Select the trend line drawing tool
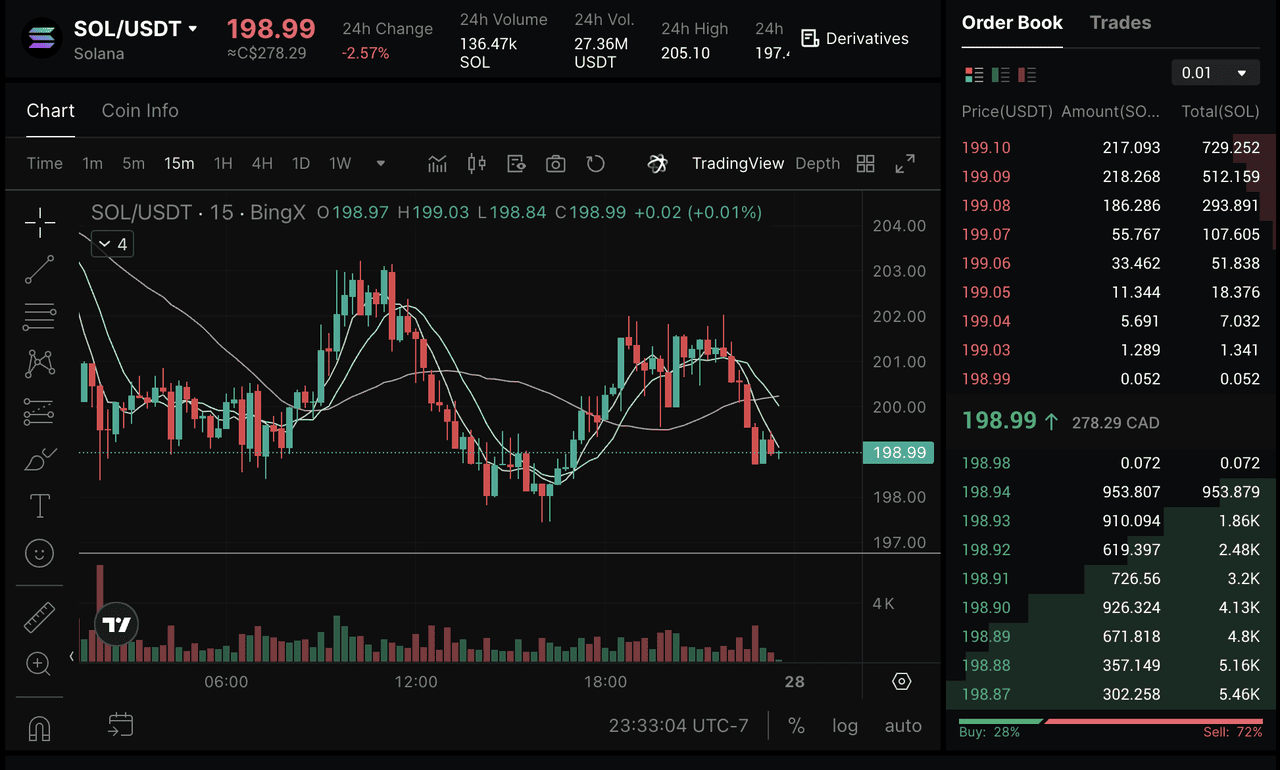The height and width of the screenshot is (770, 1280). coord(40,269)
